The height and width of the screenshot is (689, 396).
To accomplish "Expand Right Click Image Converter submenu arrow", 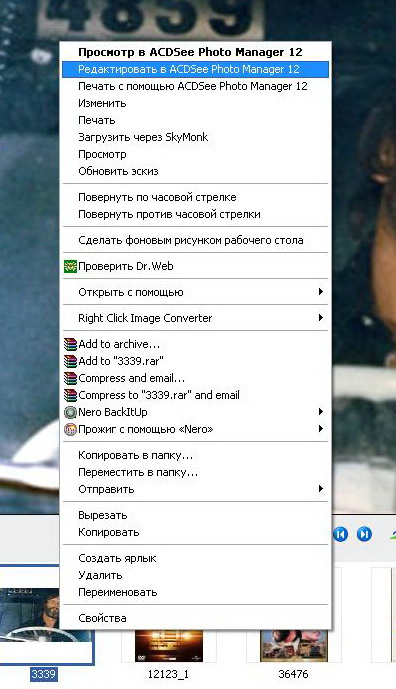I will point(321,318).
